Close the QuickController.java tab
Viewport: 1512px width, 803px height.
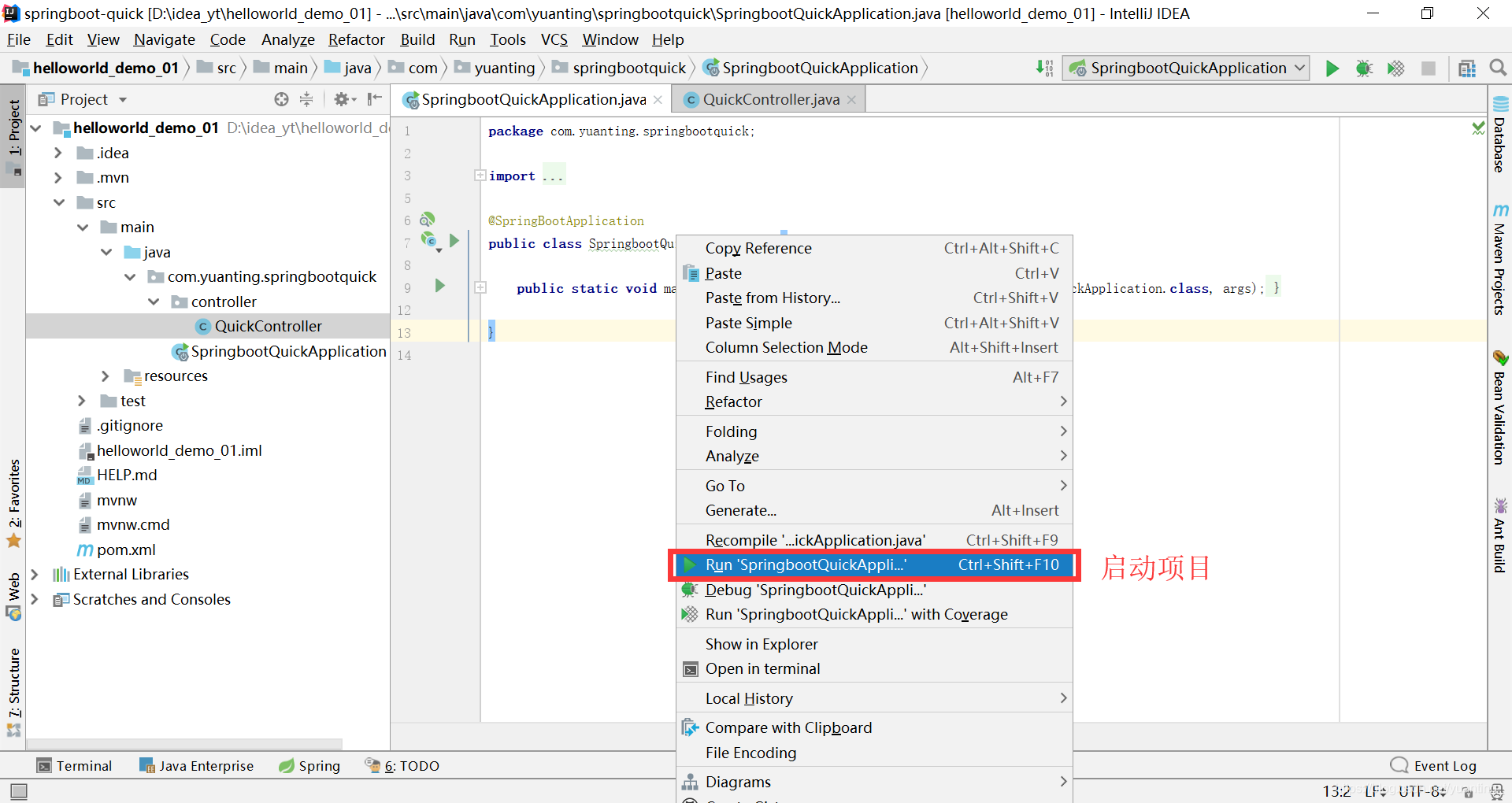851,100
